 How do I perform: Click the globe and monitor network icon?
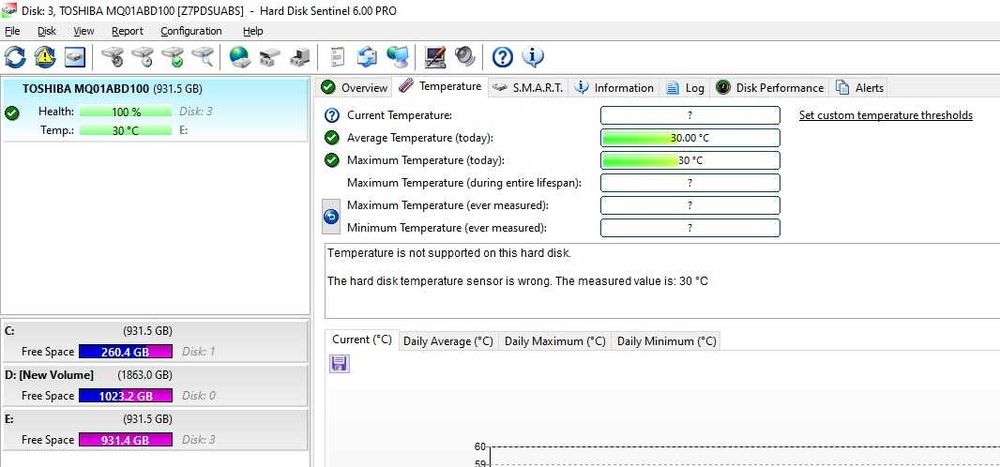pyautogui.click(x=399, y=57)
